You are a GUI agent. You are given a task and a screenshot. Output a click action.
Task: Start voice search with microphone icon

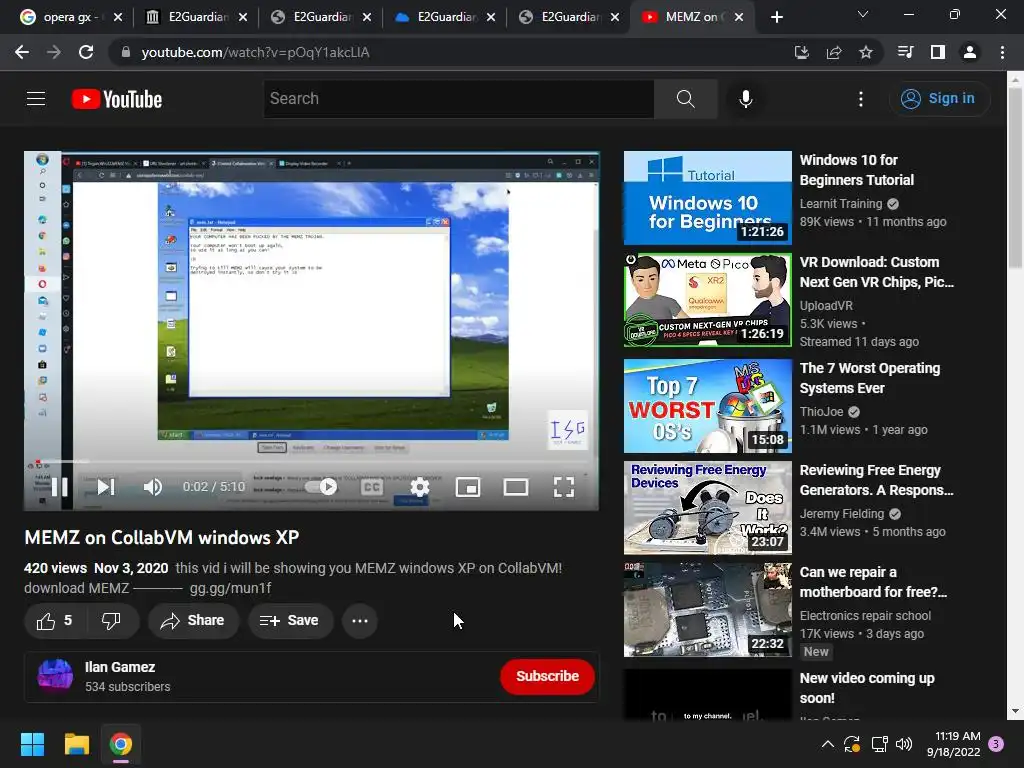(x=746, y=99)
